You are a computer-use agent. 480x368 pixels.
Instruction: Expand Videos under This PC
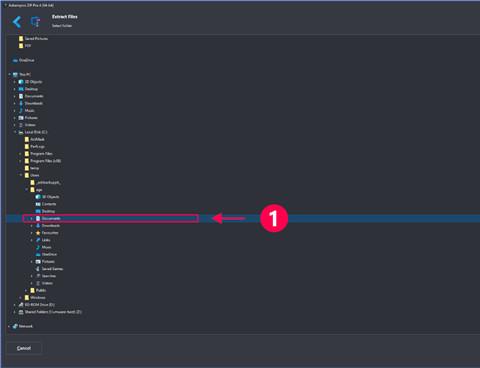[15, 125]
